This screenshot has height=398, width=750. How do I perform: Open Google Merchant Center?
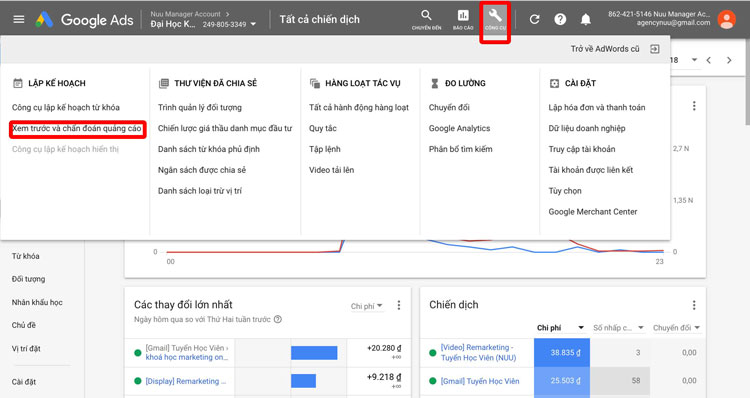[593, 212]
